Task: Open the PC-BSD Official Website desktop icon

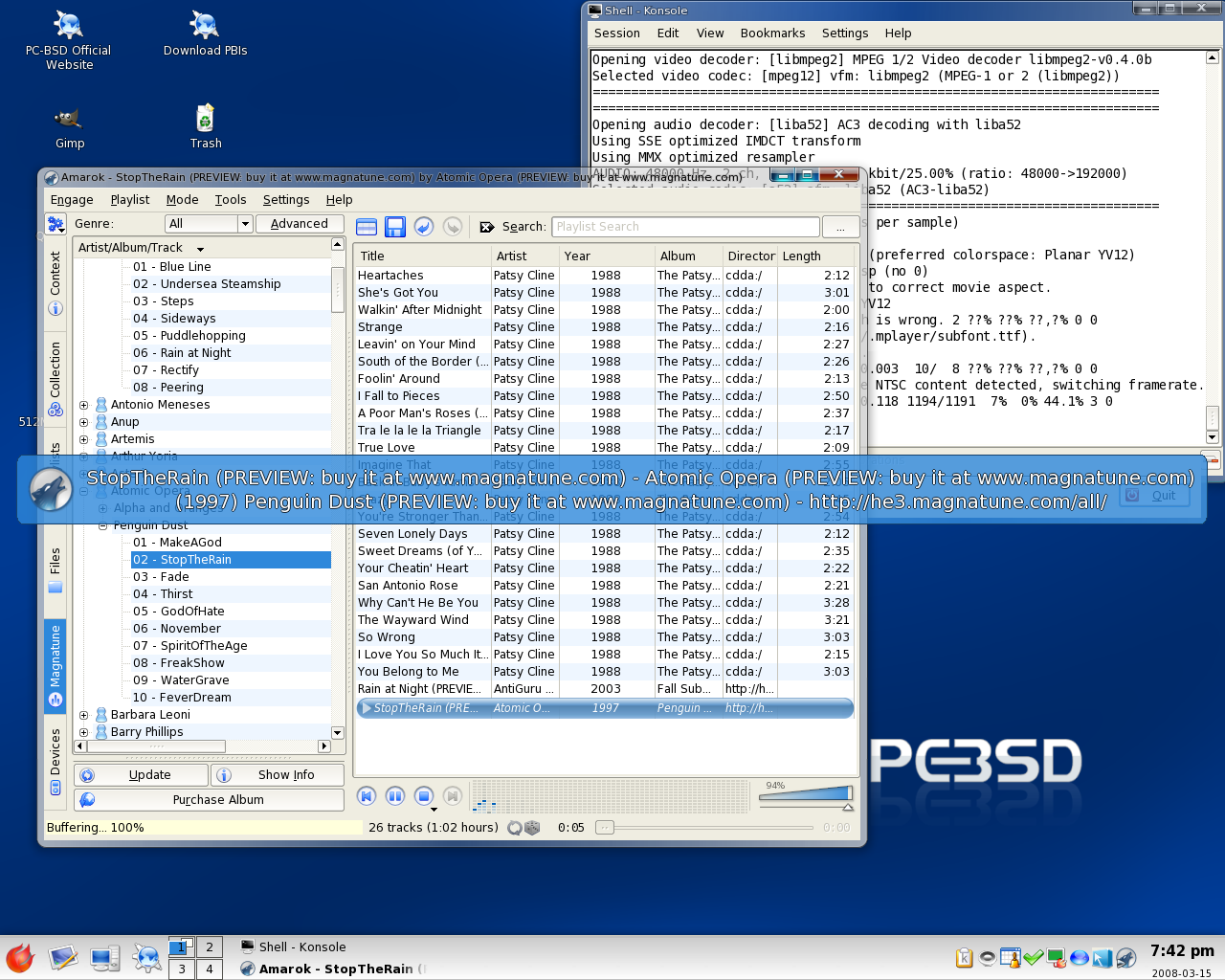Action: point(69,40)
